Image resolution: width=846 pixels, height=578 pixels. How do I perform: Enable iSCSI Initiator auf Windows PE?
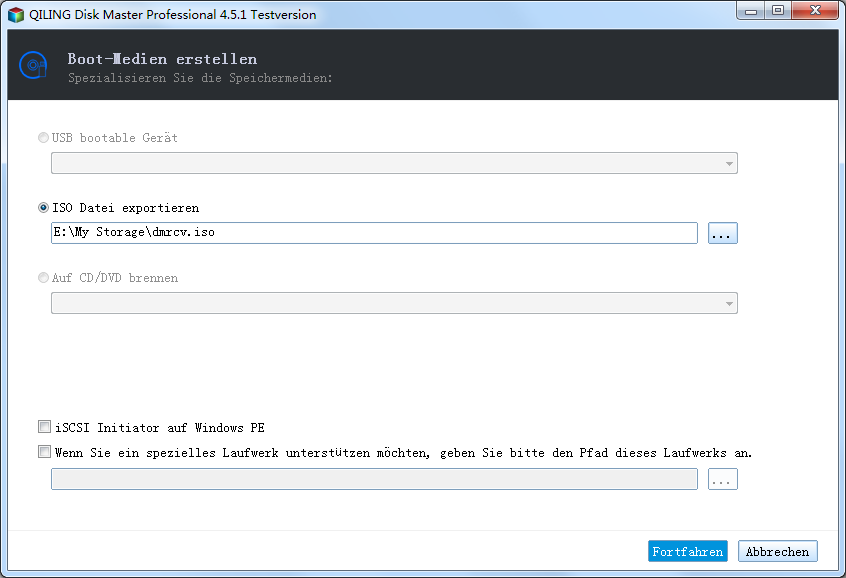point(44,427)
